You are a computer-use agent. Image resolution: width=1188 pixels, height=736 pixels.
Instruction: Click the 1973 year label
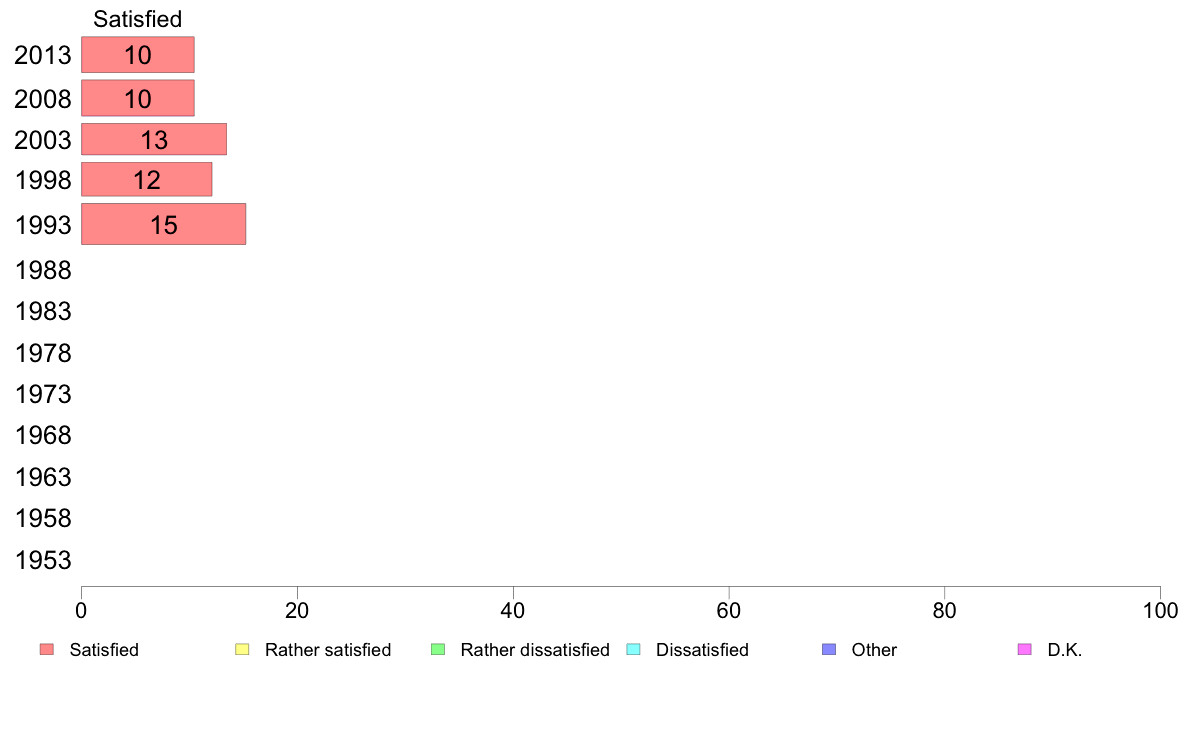(x=43, y=394)
